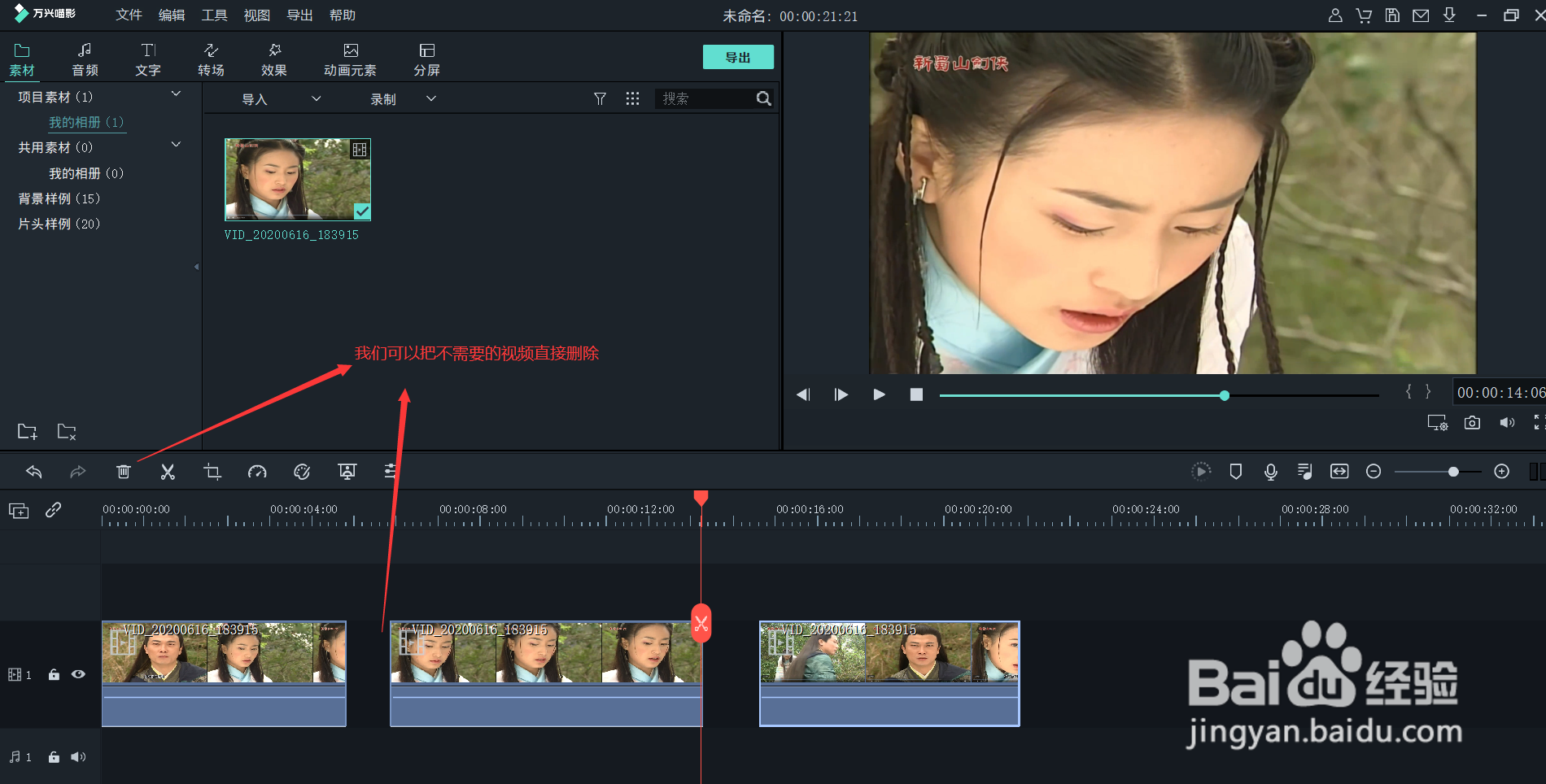Screen dimensions: 1546x784
Task: Open the speed gauge tool
Action: (x=257, y=472)
